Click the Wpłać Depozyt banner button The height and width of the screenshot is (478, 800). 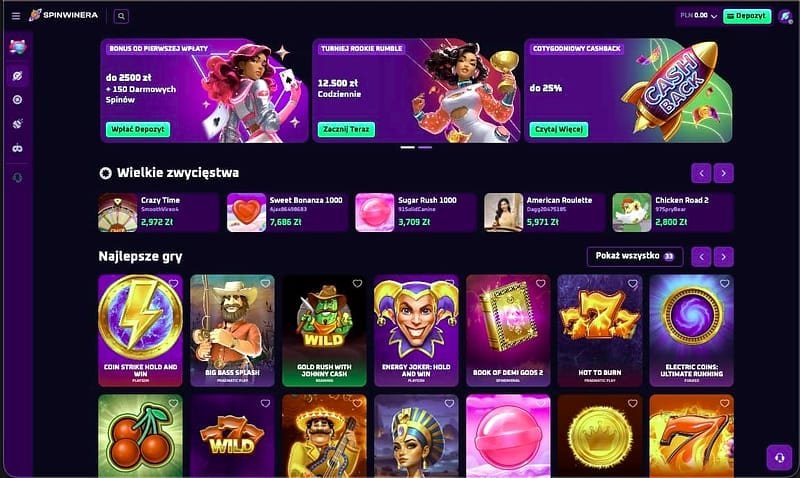(138, 129)
